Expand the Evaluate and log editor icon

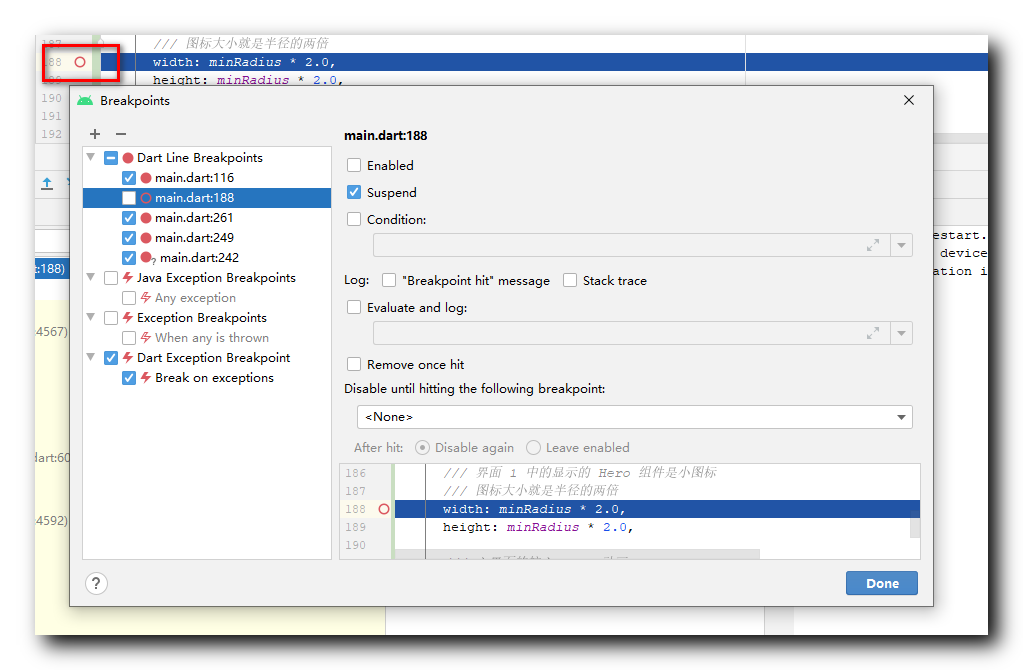pos(873,333)
